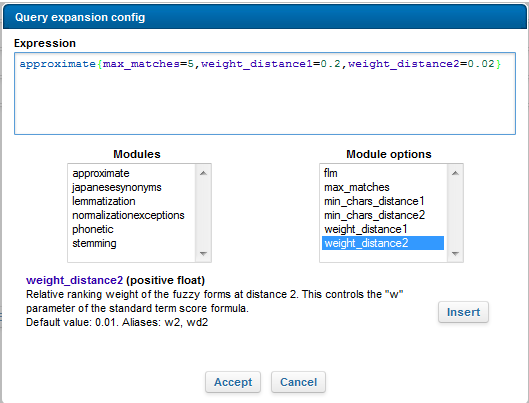Select normalizationexceptions module entry
The image size is (529, 403).
point(132,215)
